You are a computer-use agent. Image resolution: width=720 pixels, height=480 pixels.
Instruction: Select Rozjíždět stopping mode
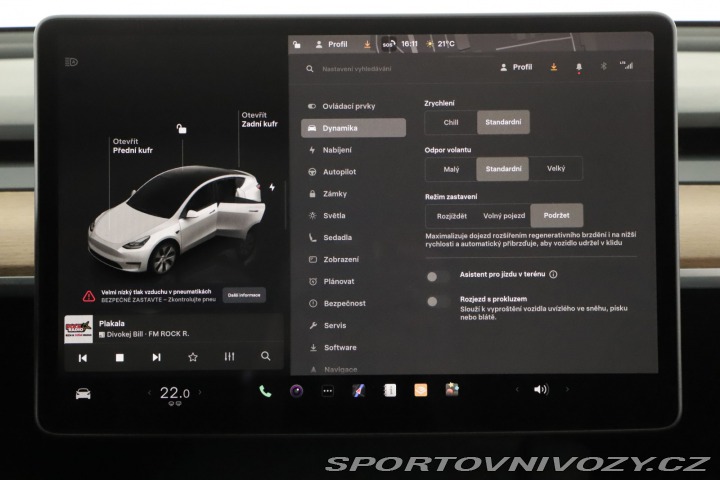pyautogui.click(x=452, y=216)
